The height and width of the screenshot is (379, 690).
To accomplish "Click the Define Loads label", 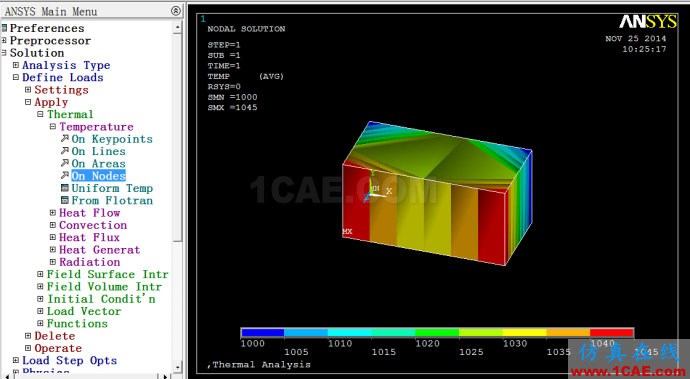I will [x=63, y=77].
